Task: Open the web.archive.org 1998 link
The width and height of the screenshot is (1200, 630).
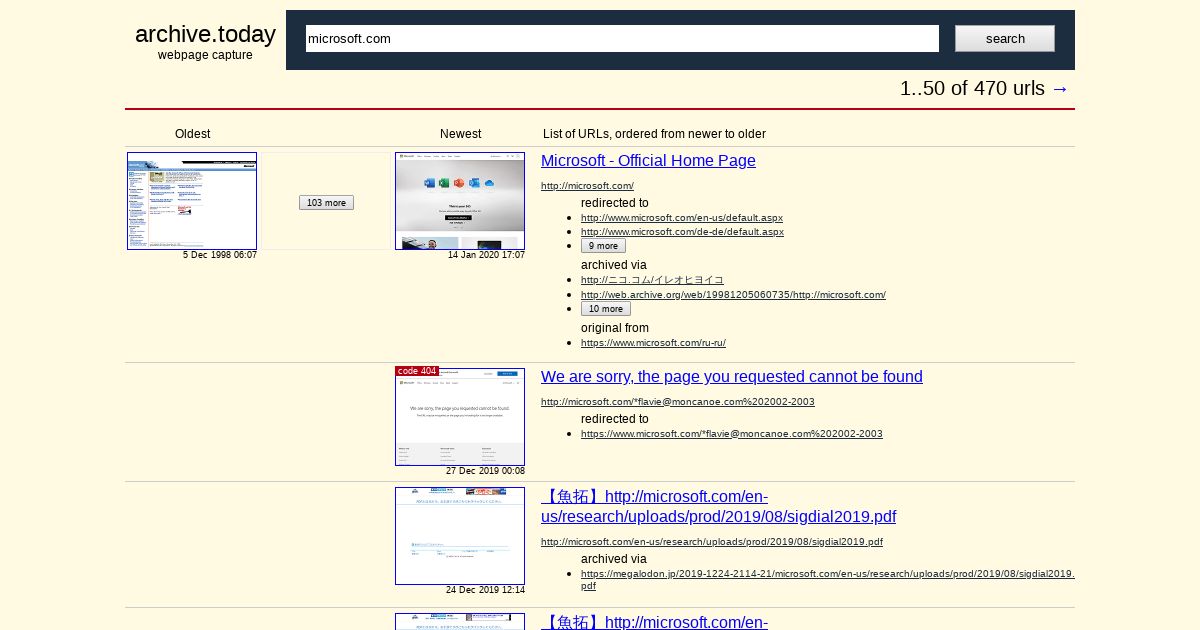Action: (x=733, y=294)
